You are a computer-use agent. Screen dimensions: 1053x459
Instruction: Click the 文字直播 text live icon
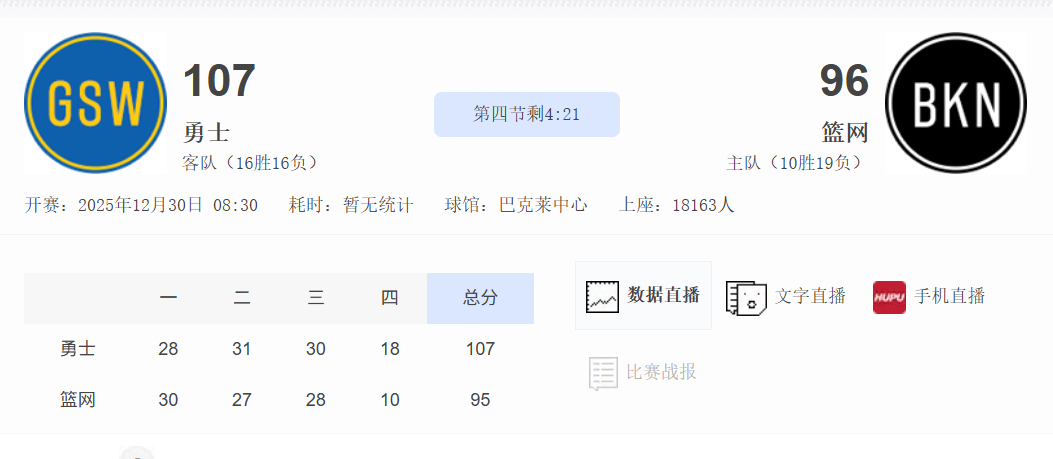[746, 298]
